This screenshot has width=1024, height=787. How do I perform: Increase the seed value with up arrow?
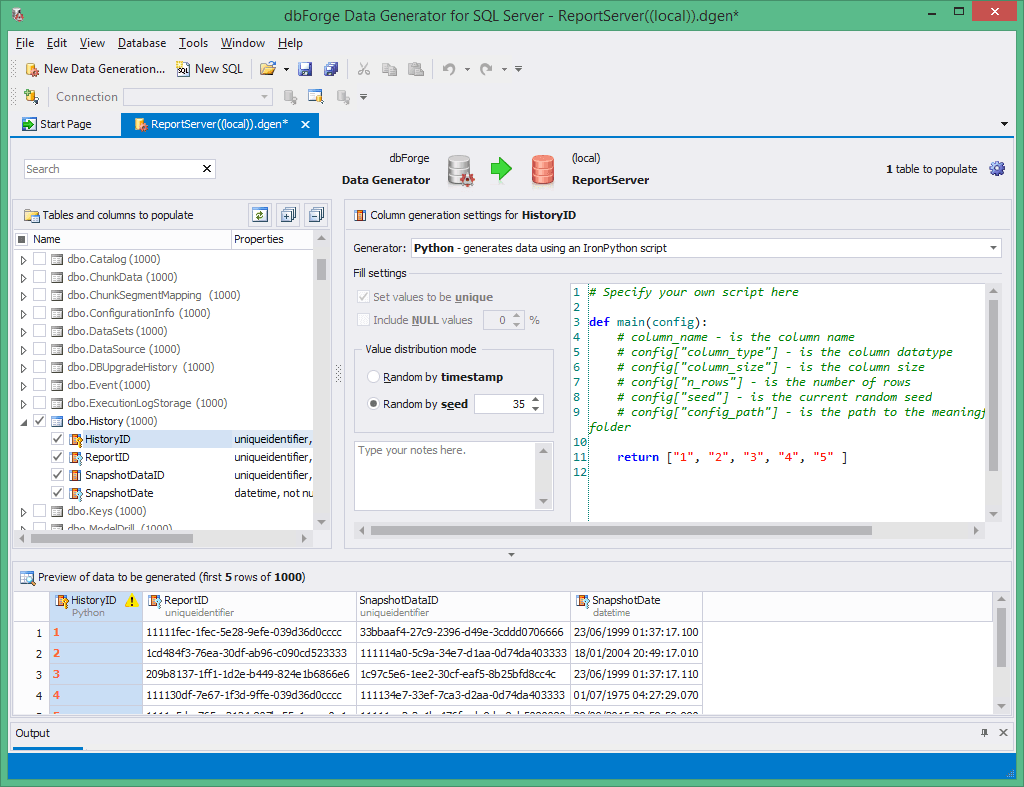click(x=536, y=399)
